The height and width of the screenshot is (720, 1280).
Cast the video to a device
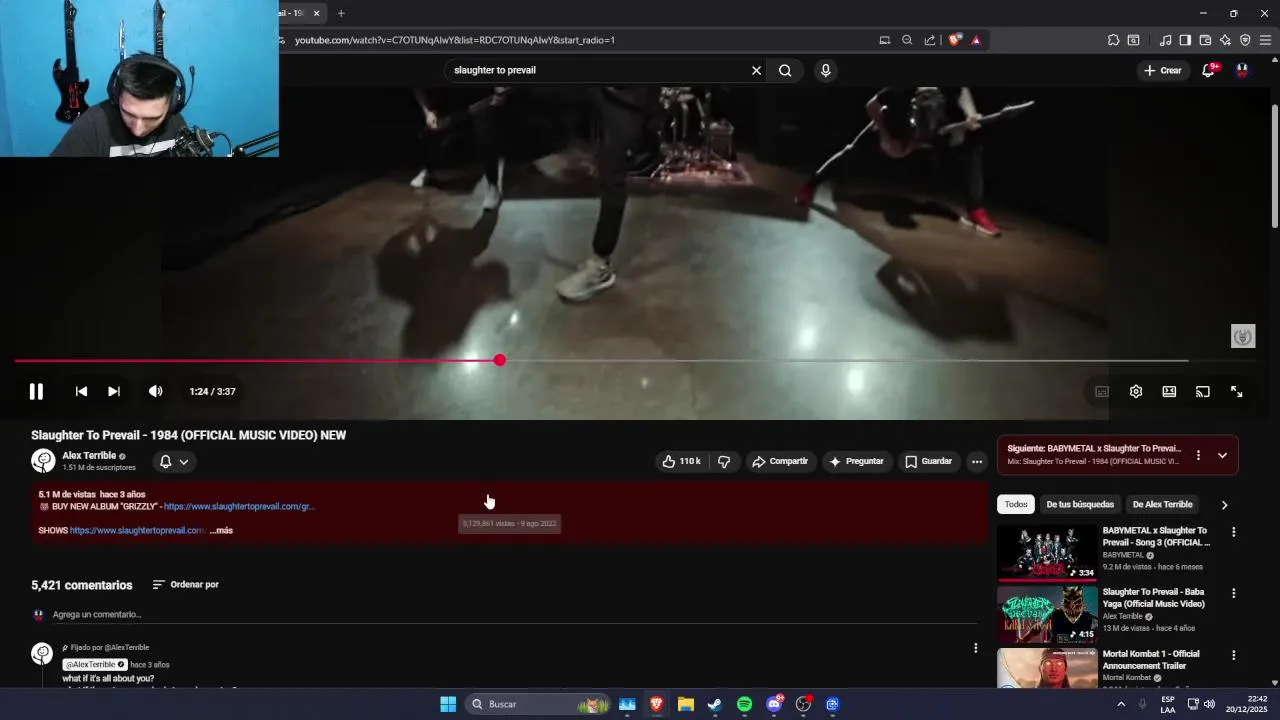1203,392
